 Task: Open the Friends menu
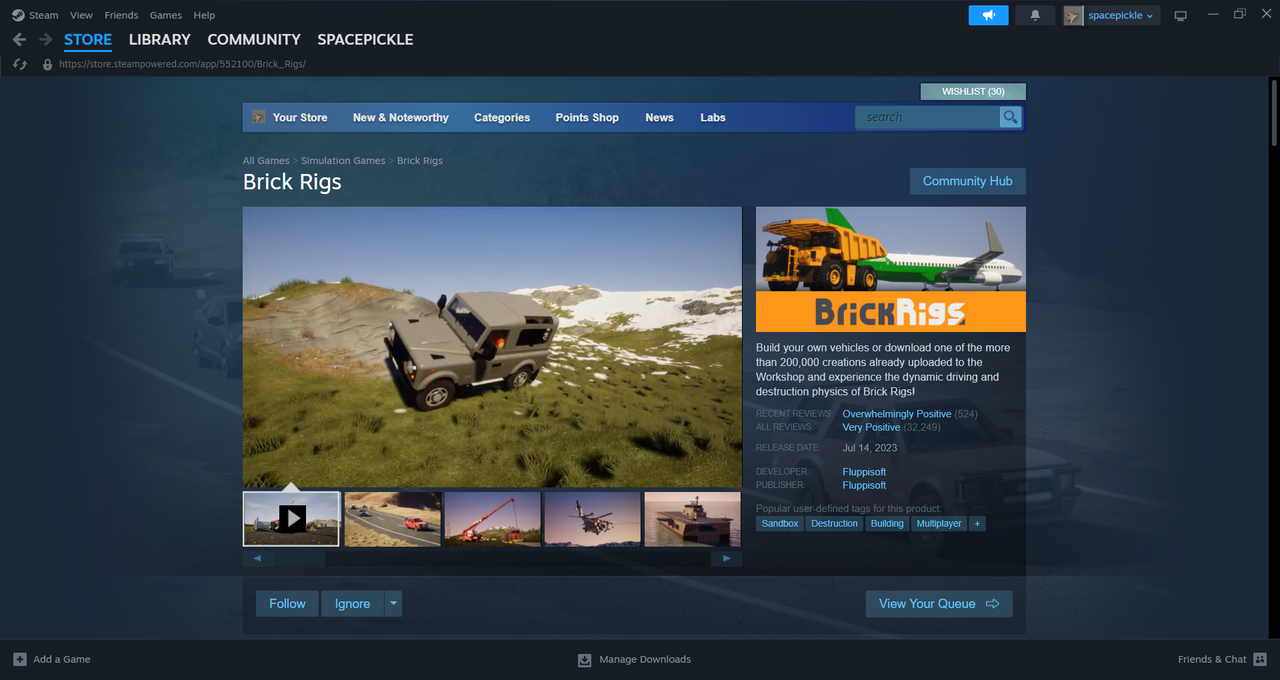click(x=121, y=15)
